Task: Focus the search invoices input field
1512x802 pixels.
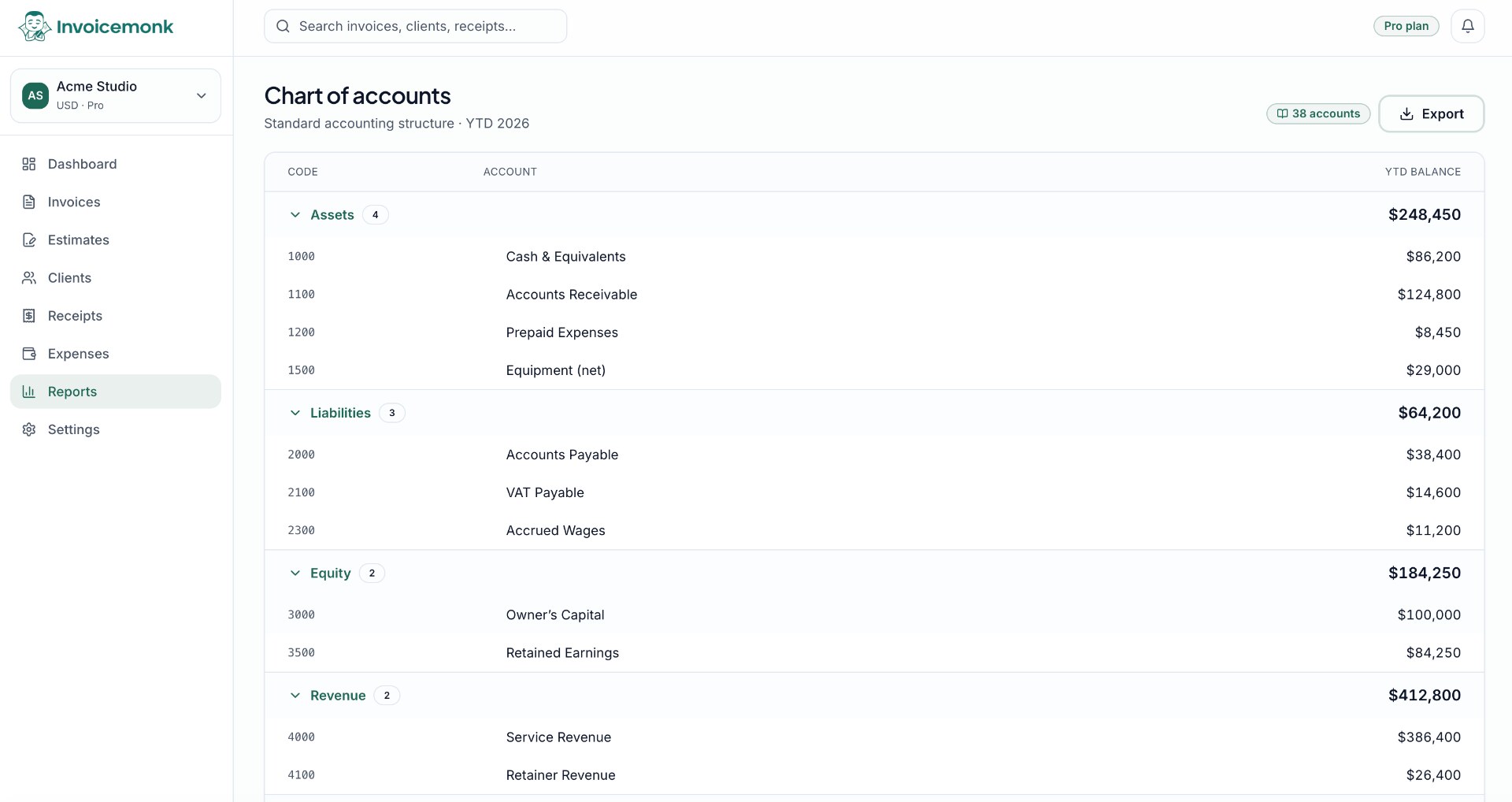Action: click(x=415, y=26)
